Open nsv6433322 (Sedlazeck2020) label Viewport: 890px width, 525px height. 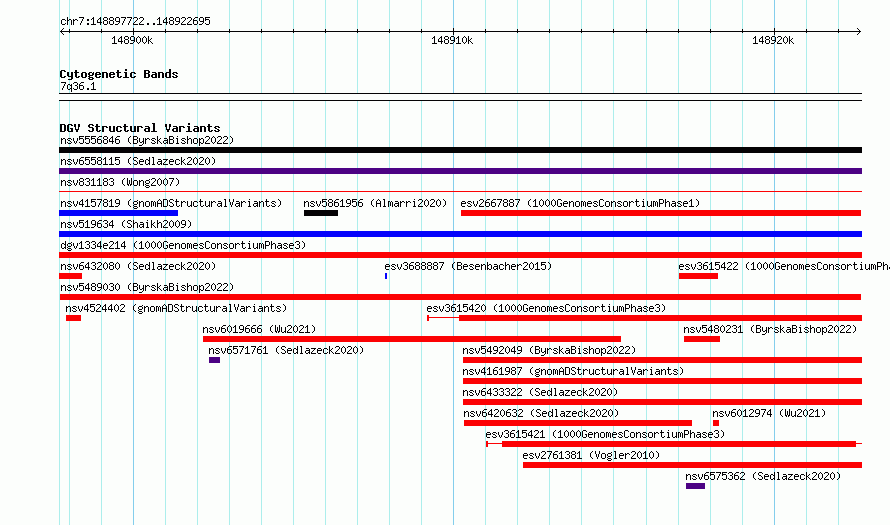pos(540,392)
